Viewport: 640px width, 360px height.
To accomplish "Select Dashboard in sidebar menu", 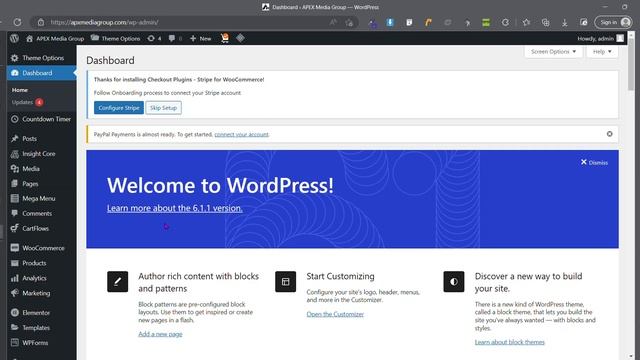I will 41,73.
